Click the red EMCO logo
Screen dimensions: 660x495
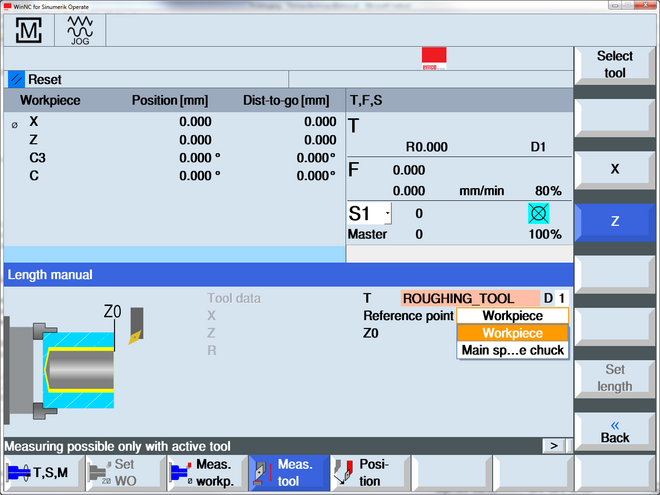point(434,59)
